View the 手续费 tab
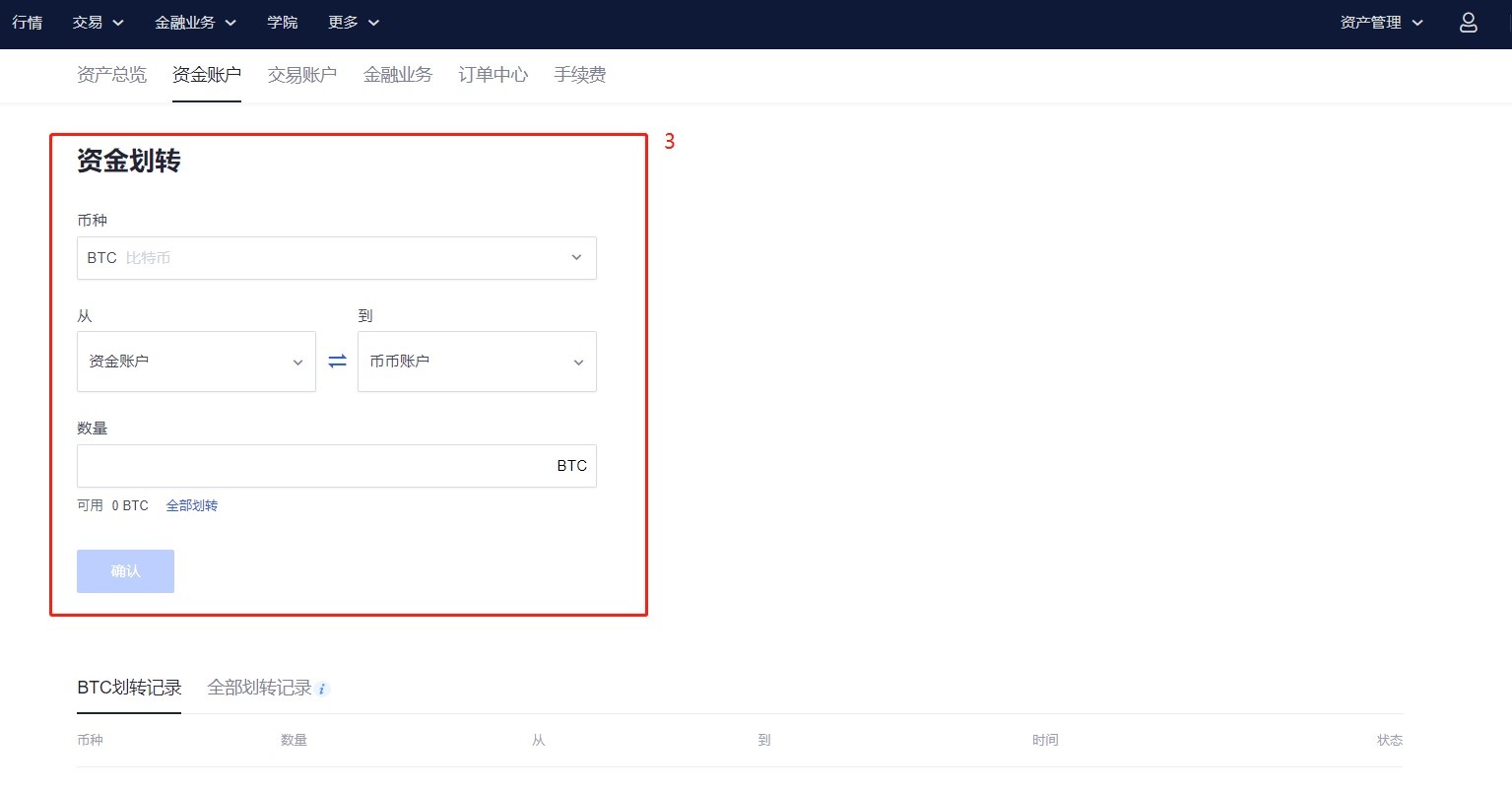 (x=580, y=75)
